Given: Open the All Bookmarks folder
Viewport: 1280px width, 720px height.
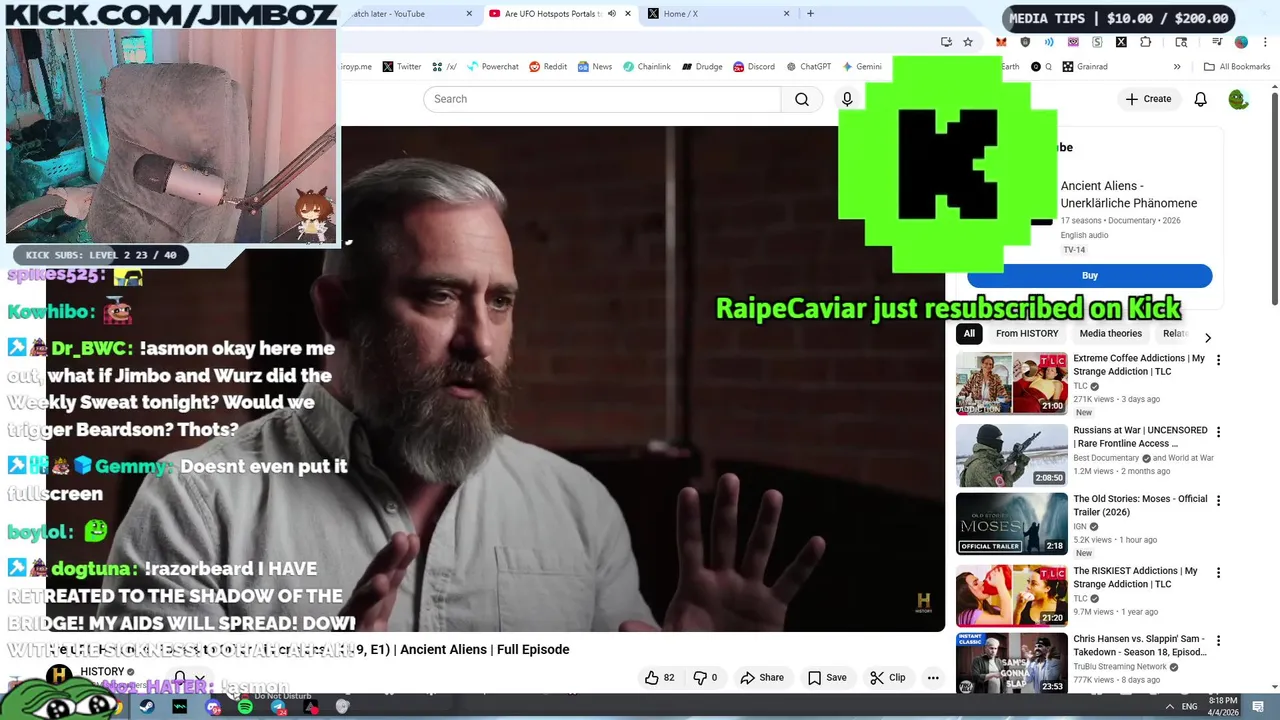Looking at the screenshot, I should tap(1237, 67).
